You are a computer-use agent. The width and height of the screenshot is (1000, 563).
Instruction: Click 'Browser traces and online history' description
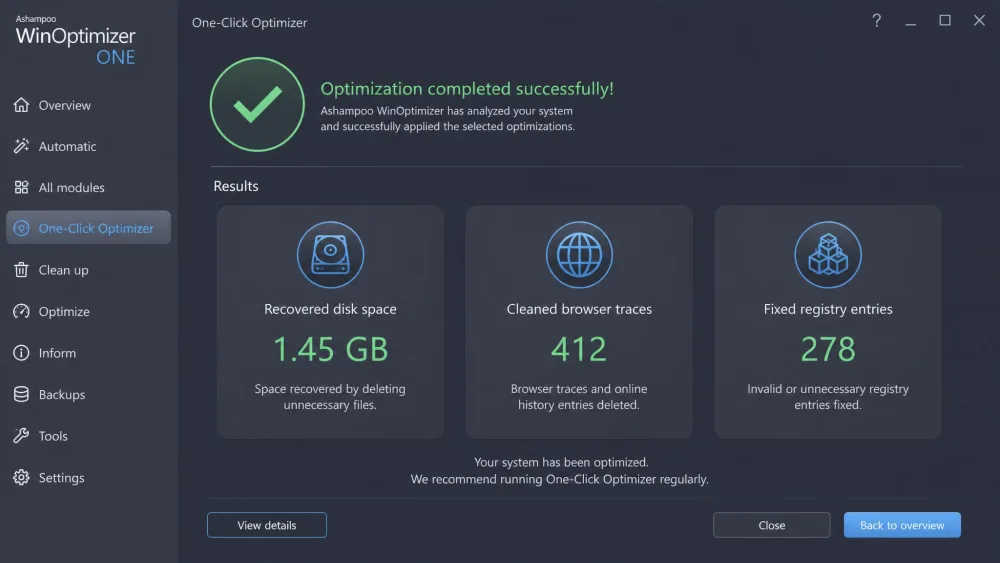tap(579, 397)
